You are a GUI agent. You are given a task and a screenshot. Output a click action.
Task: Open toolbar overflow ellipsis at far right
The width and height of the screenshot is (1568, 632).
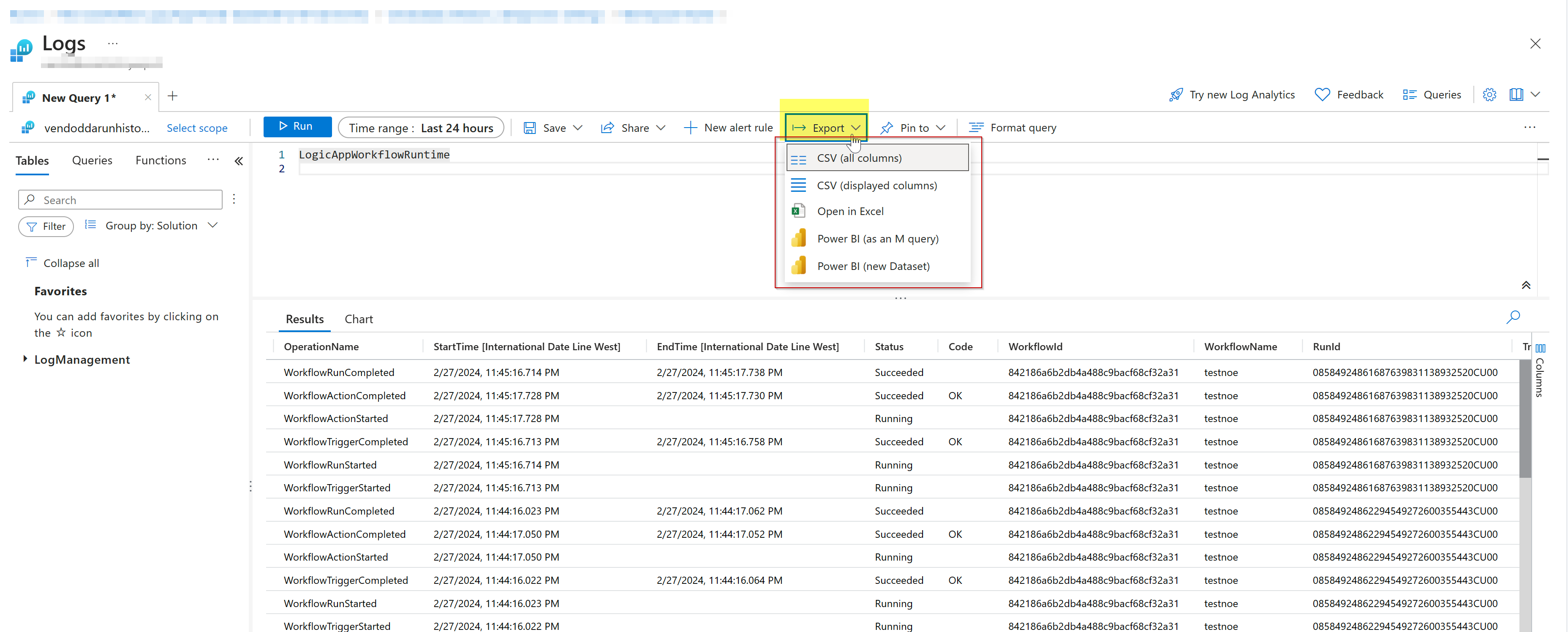tap(1530, 127)
